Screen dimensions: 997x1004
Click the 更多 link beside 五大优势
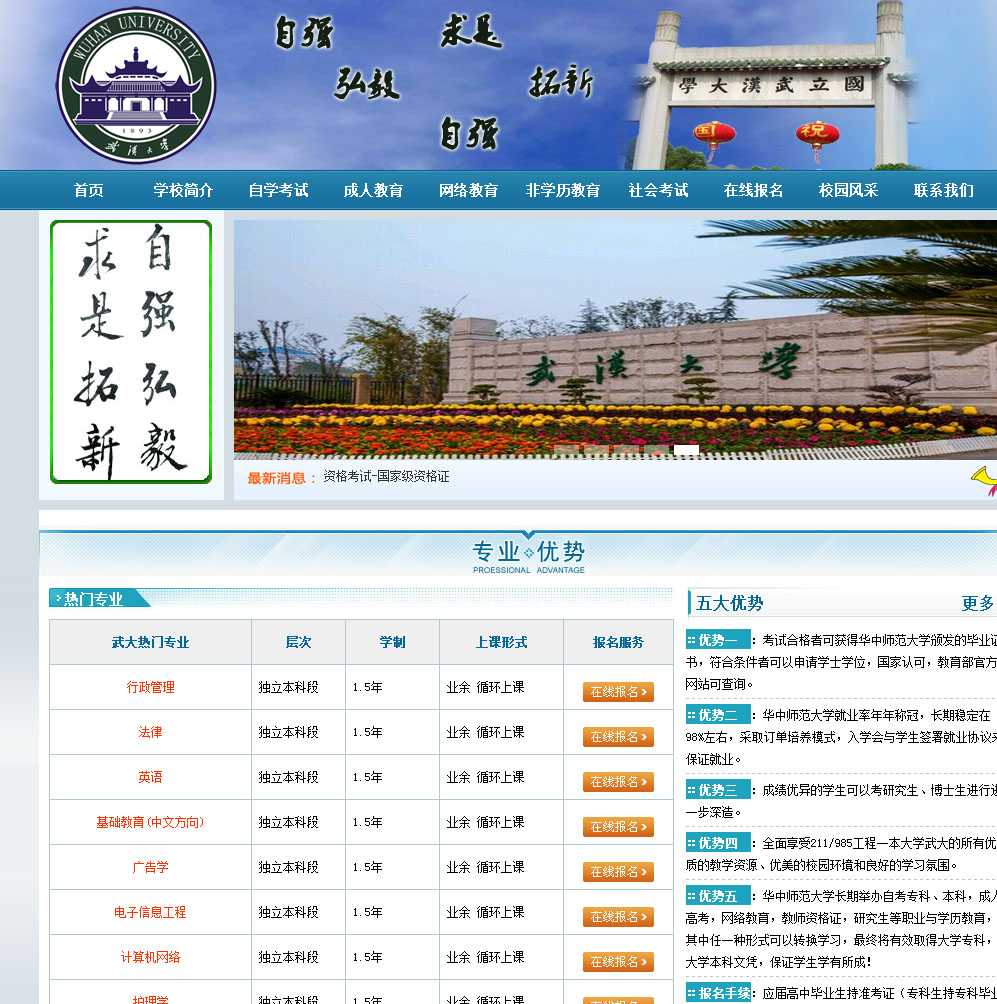978,603
